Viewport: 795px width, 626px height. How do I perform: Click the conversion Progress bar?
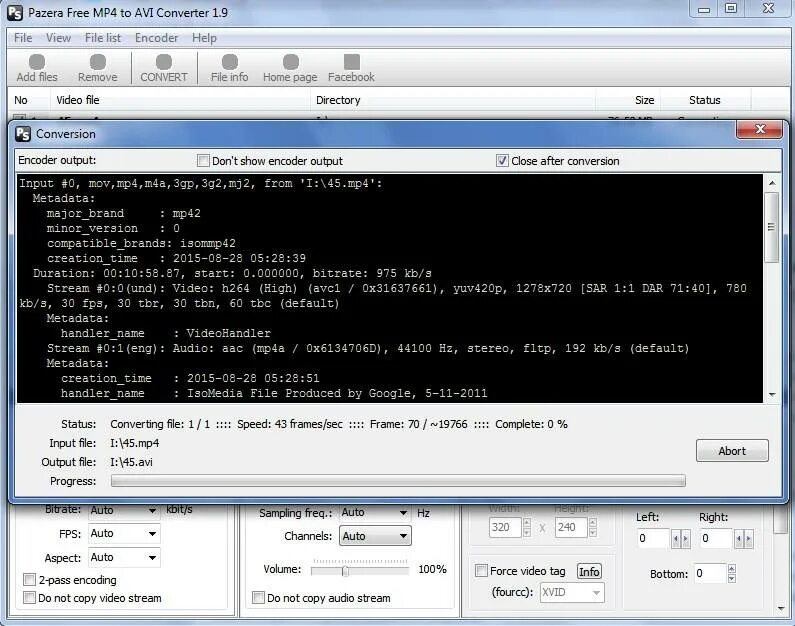click(x=398, y=481)
